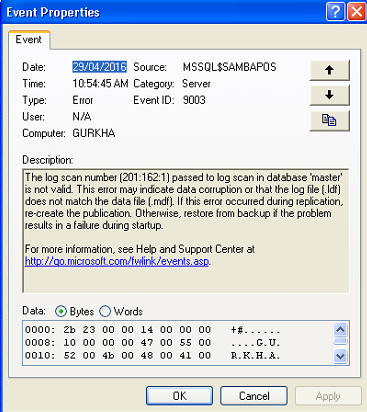Click the Cancel button

pyautogui.click(x=254, y=396)
